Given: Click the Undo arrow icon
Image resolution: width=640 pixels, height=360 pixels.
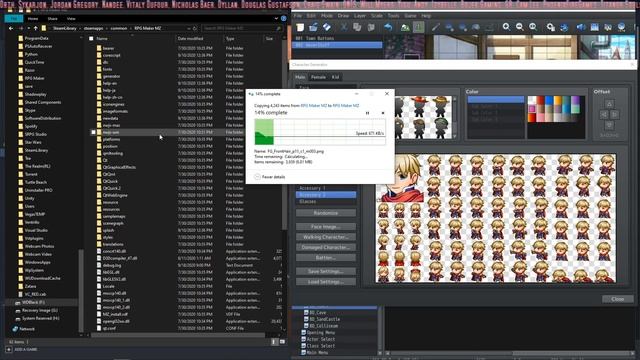Looking at the screenshot, I should (388, 27).
